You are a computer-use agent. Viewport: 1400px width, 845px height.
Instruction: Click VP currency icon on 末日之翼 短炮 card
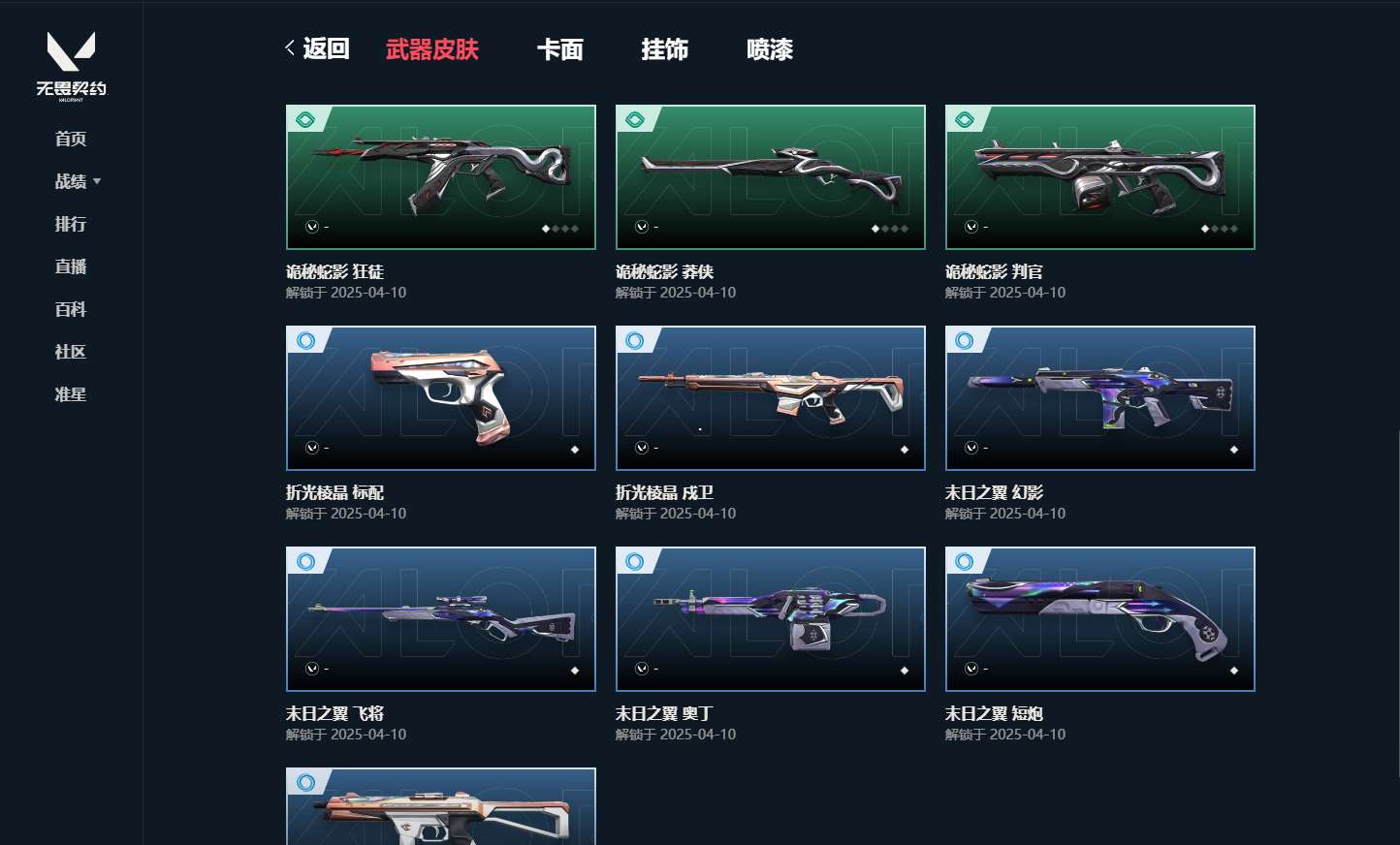tap(971, 669)
